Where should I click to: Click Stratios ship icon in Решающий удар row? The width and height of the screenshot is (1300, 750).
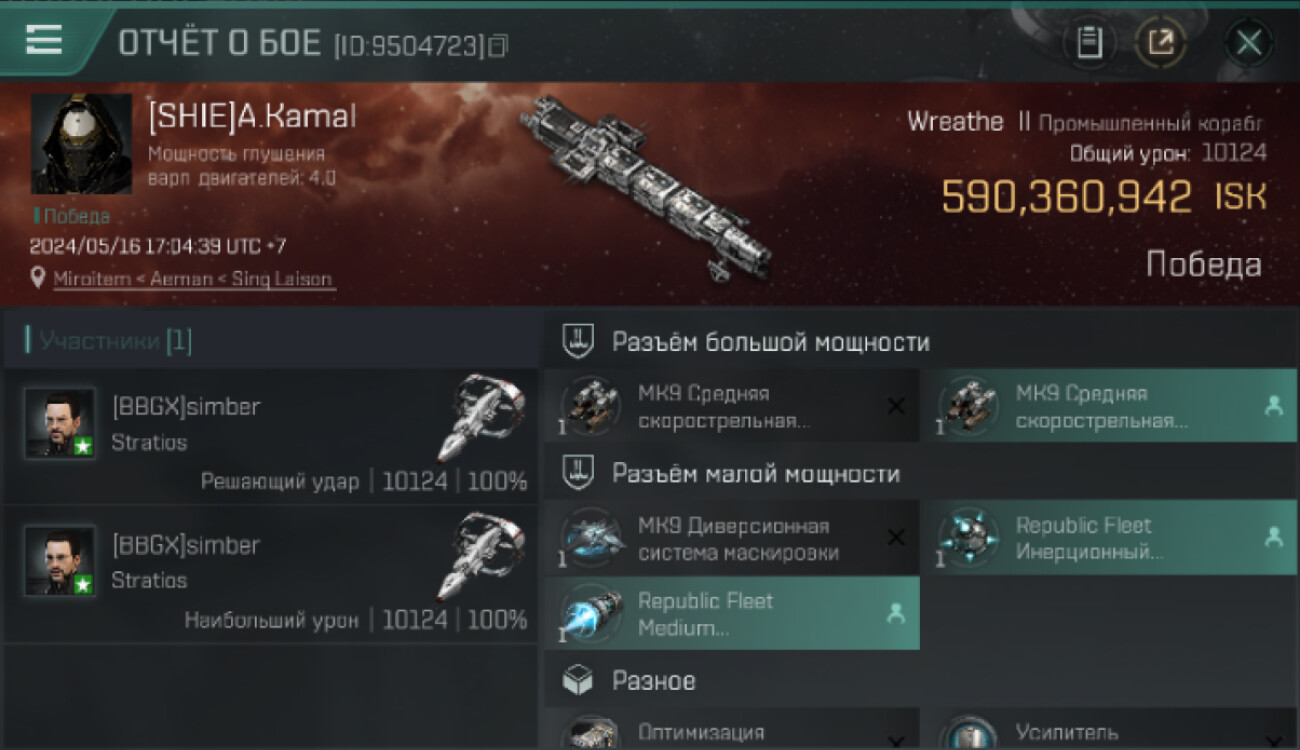(x=481, y=418)
